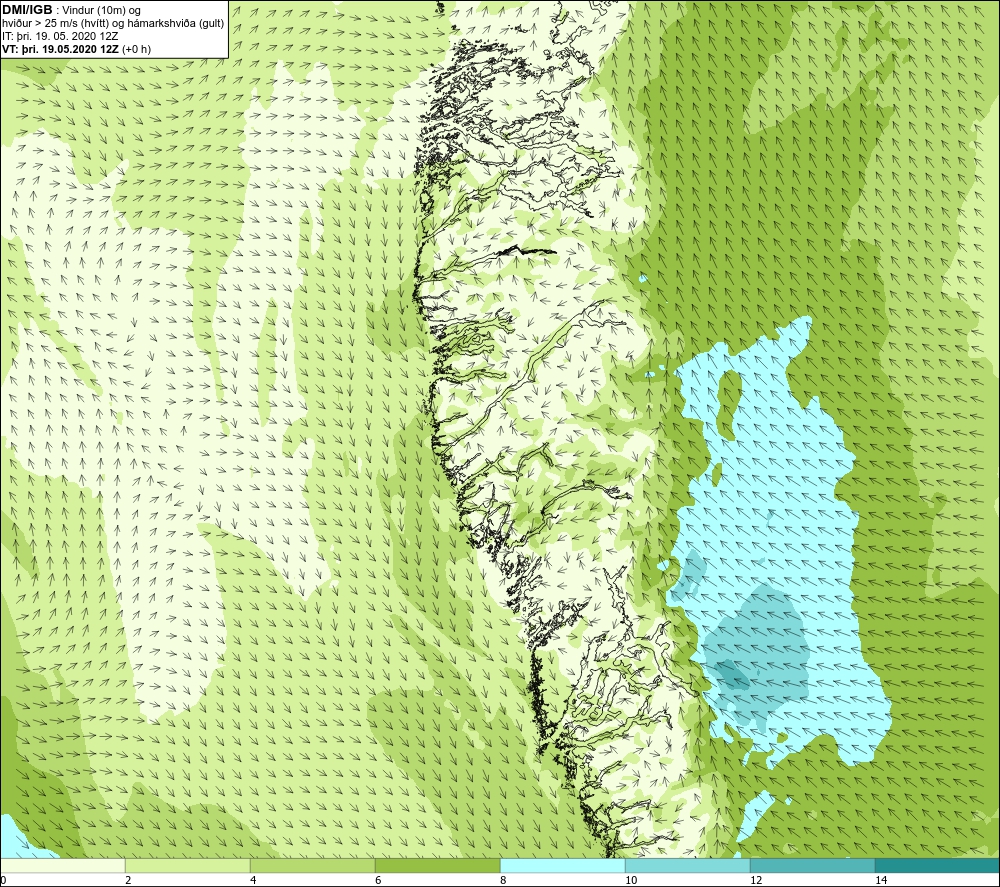Screen dimensions: 1000x887
Task: Select the 6–8 m/s dark green colour band
Action: tap(438, 865)
